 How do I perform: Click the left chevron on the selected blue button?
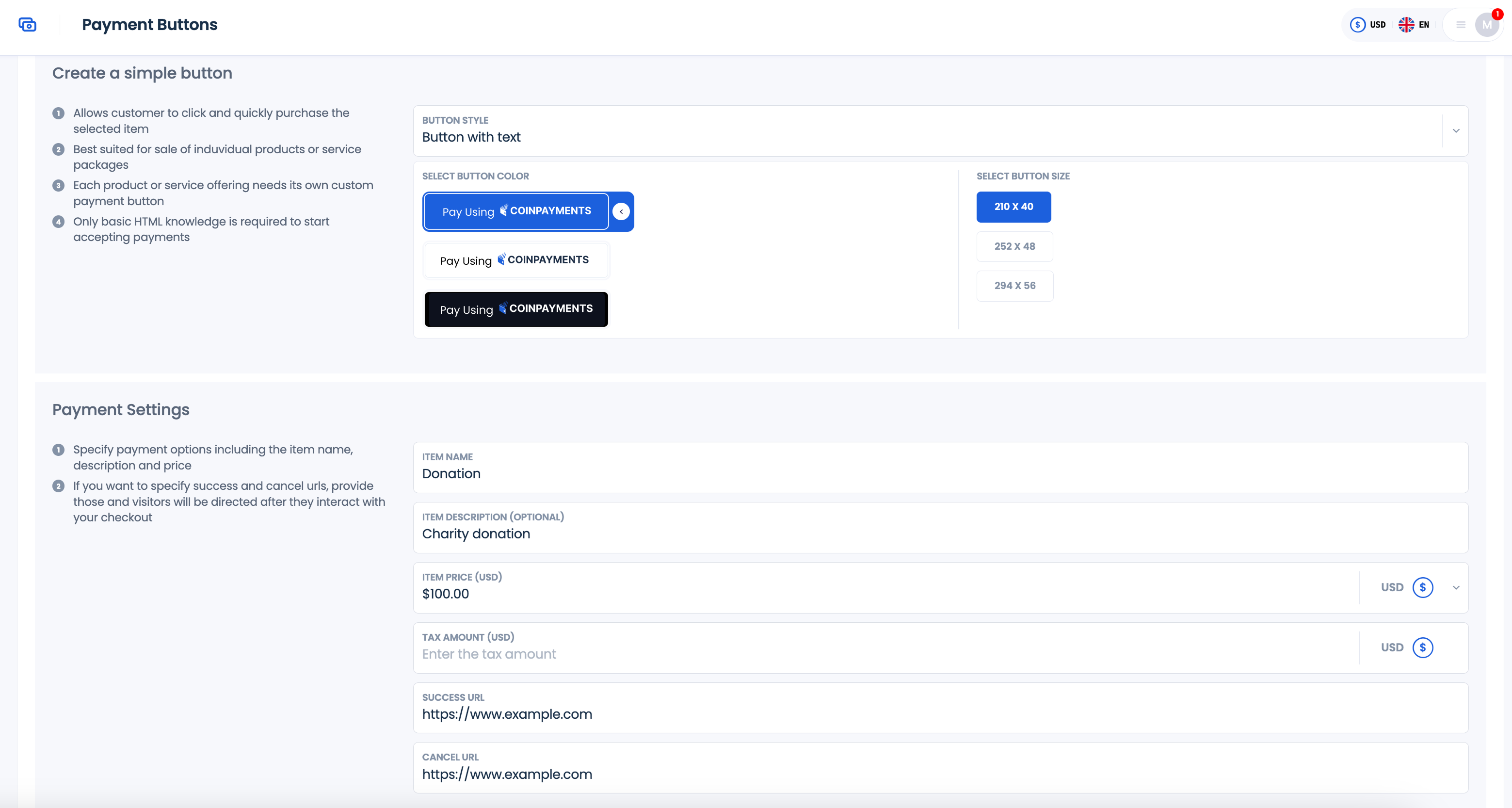click(x=622, y=211)
